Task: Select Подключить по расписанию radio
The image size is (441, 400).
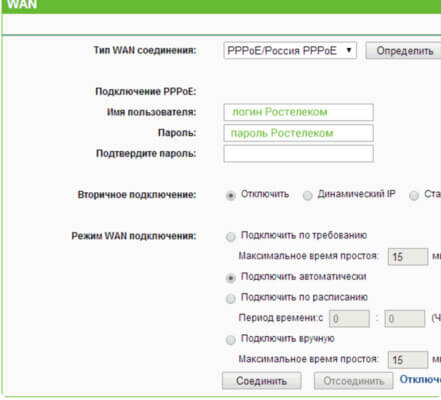Action: pos(230,298)
